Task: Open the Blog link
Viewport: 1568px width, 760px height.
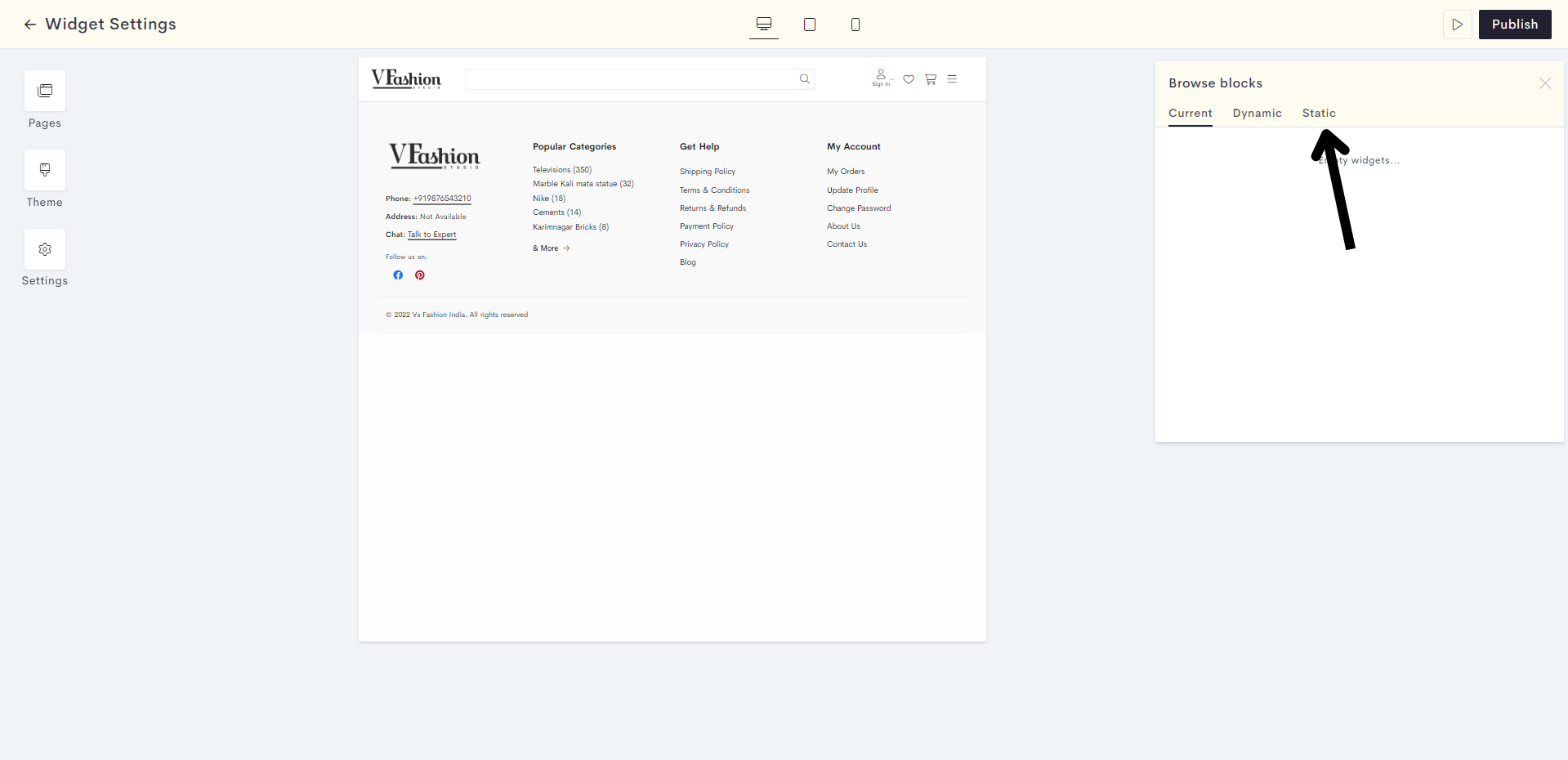Action: pos(688,262)
